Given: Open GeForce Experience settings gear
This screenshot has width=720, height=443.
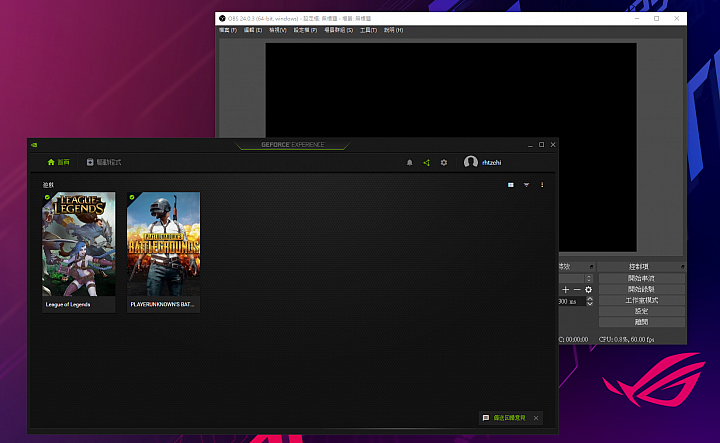Looking at the screenshot, I should pyautogui.click(x=444, y=163).
